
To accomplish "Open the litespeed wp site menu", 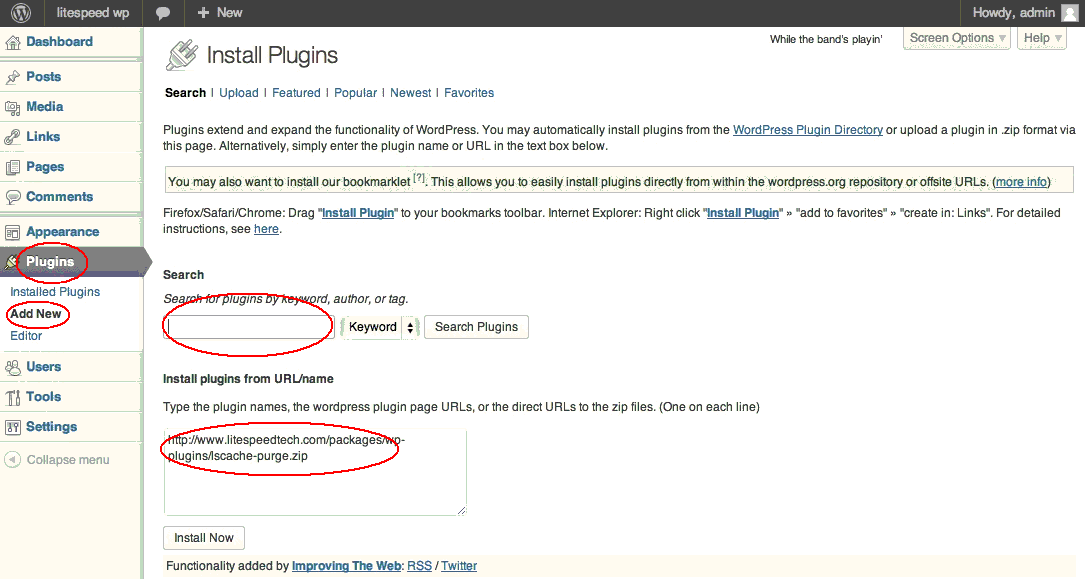I will [x=93, y=12].
